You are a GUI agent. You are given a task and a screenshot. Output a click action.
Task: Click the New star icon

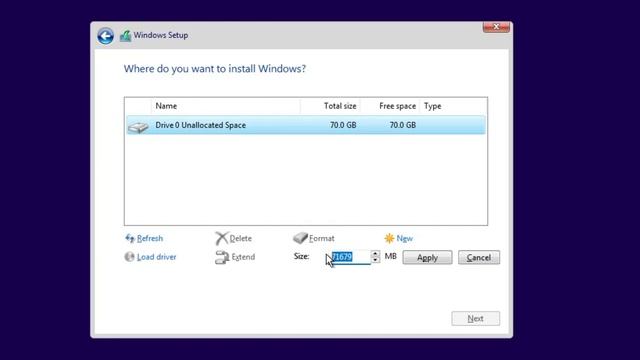click(x=389, y=238)
